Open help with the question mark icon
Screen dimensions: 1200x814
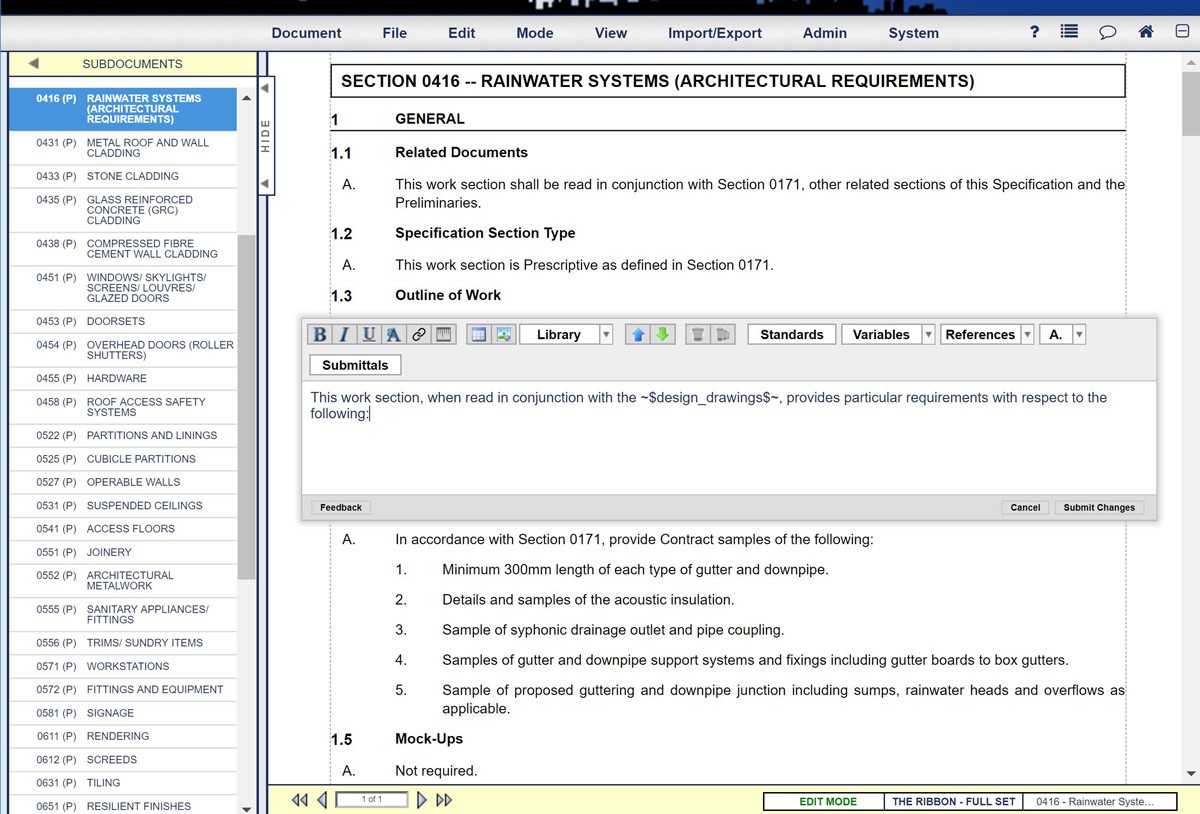click(1034, 32)
